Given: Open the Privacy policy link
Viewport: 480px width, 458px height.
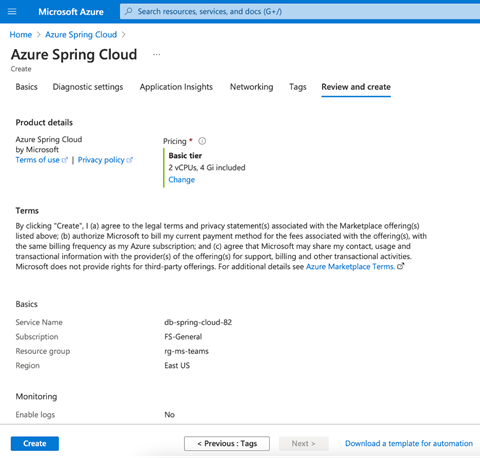Looking at the screenshot, I should pyautogui.click(x=101, y=160).
